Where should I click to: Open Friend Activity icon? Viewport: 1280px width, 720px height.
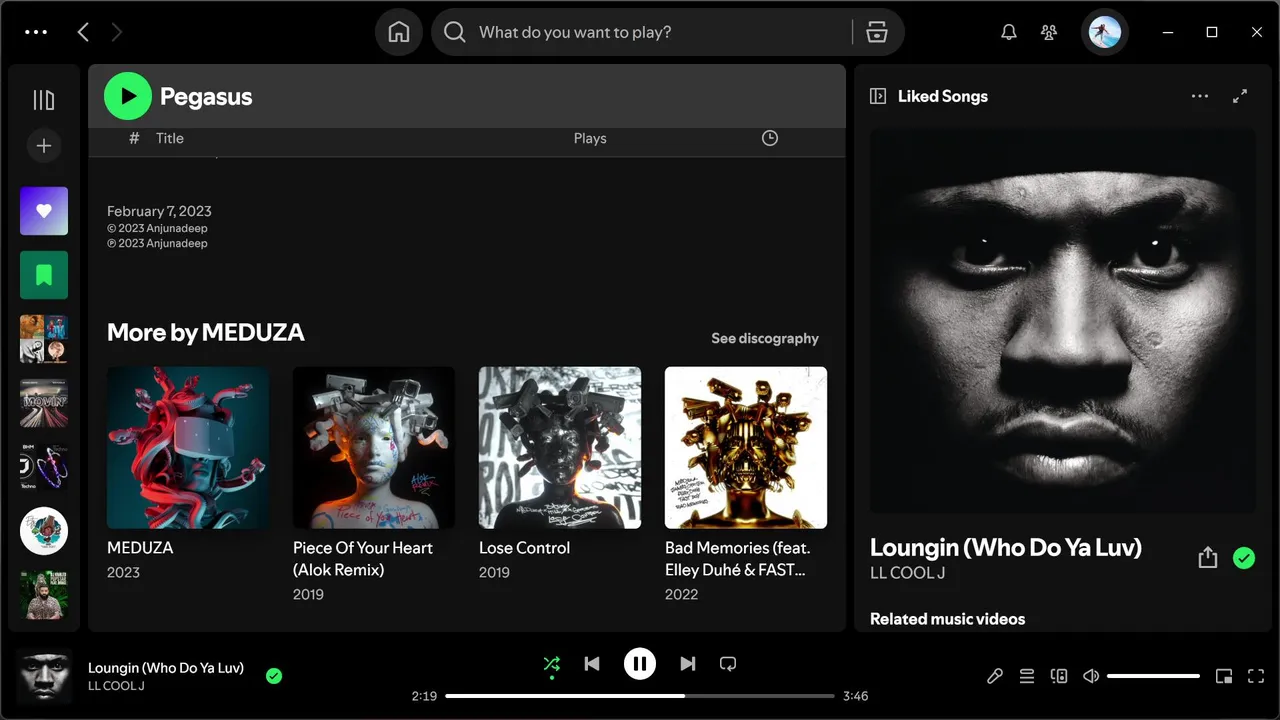[1049, 32]
